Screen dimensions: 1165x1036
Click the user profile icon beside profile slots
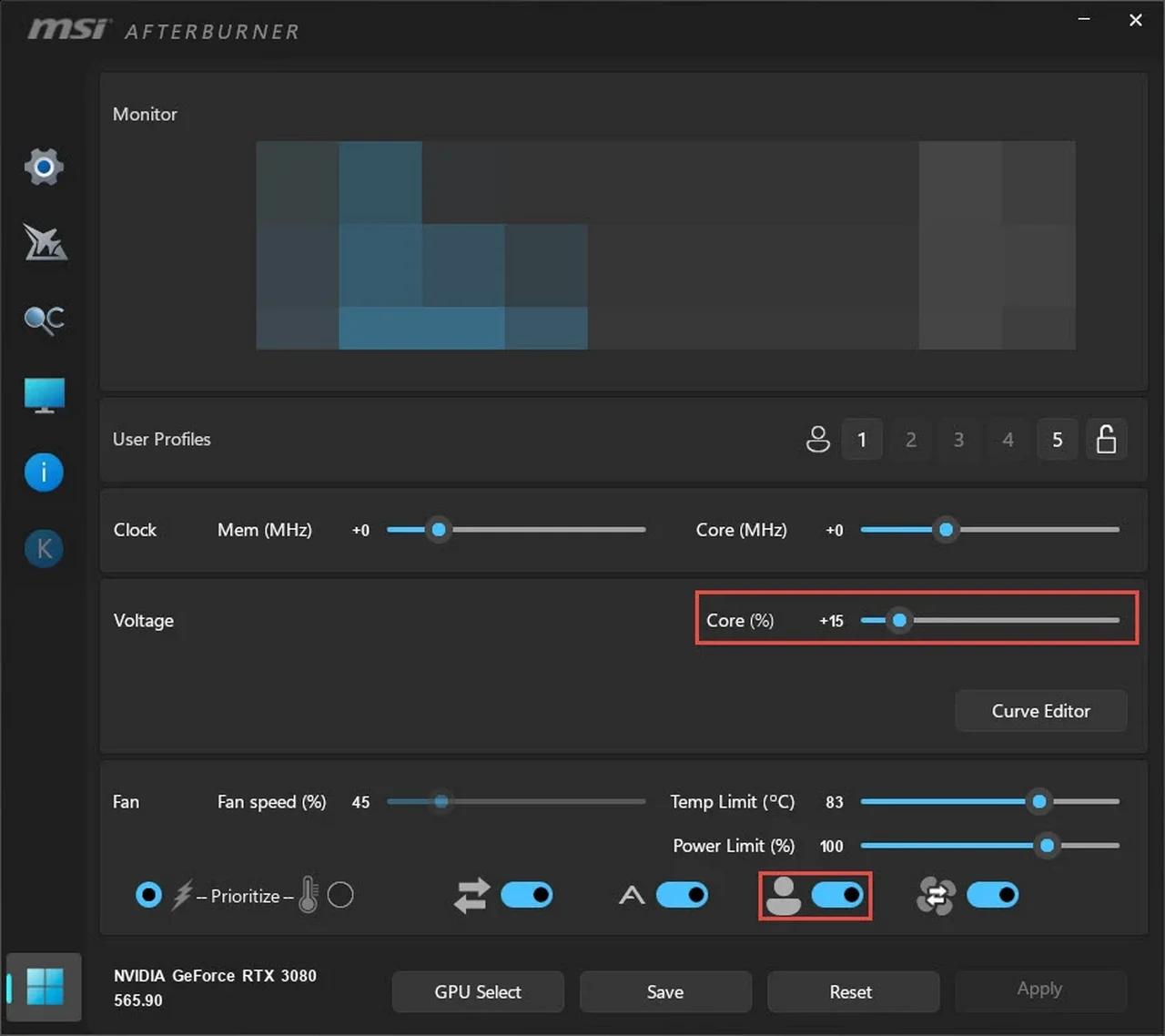click(x=817, y=439)
